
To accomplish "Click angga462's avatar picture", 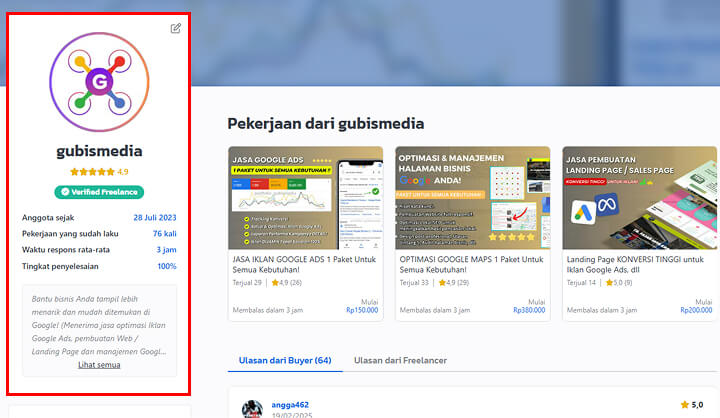I will pyautogui.click(x=252, y=409).
